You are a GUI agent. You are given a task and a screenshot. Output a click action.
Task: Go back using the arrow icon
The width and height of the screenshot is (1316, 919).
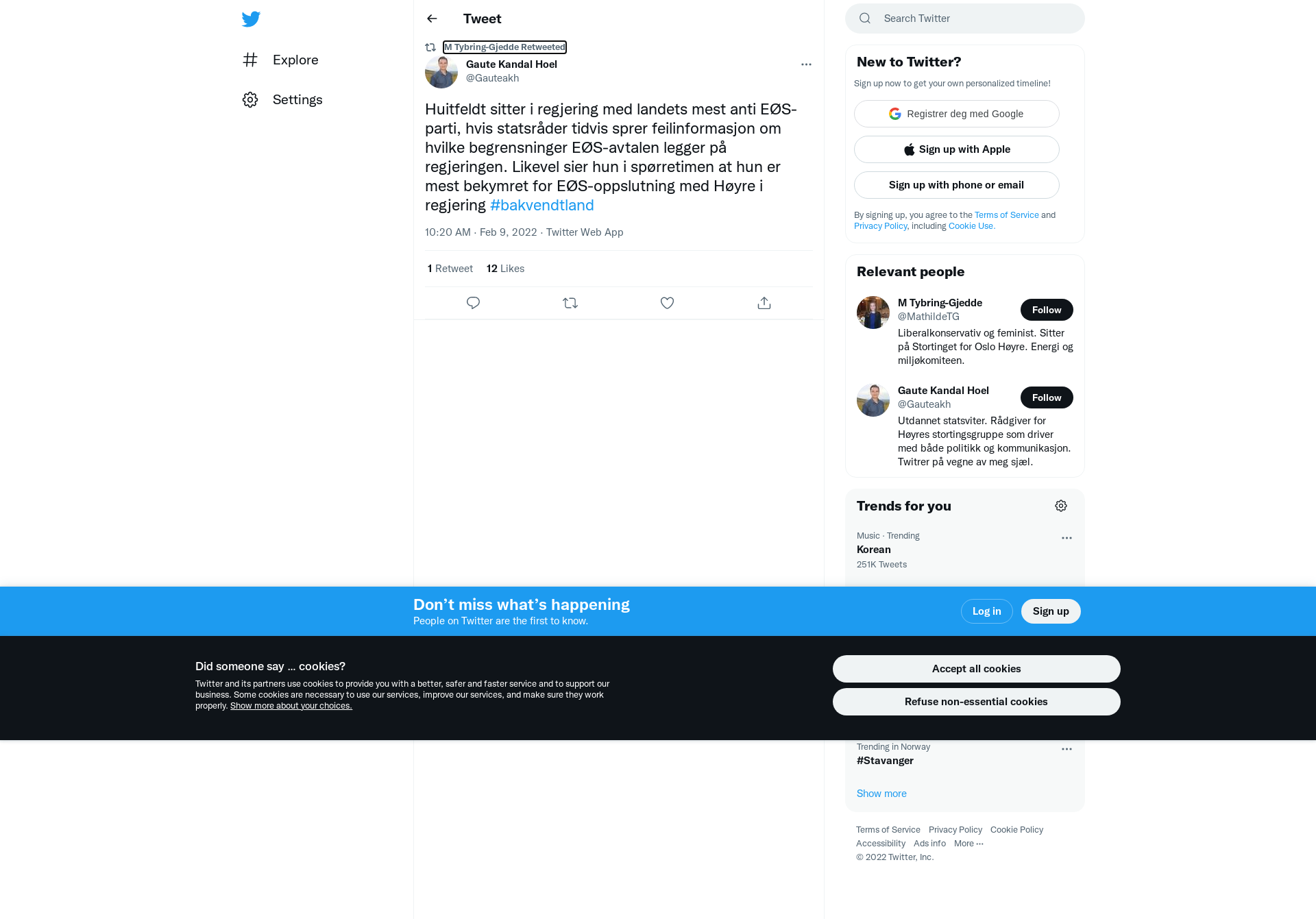pyautogui.click(x=432, y=19)
